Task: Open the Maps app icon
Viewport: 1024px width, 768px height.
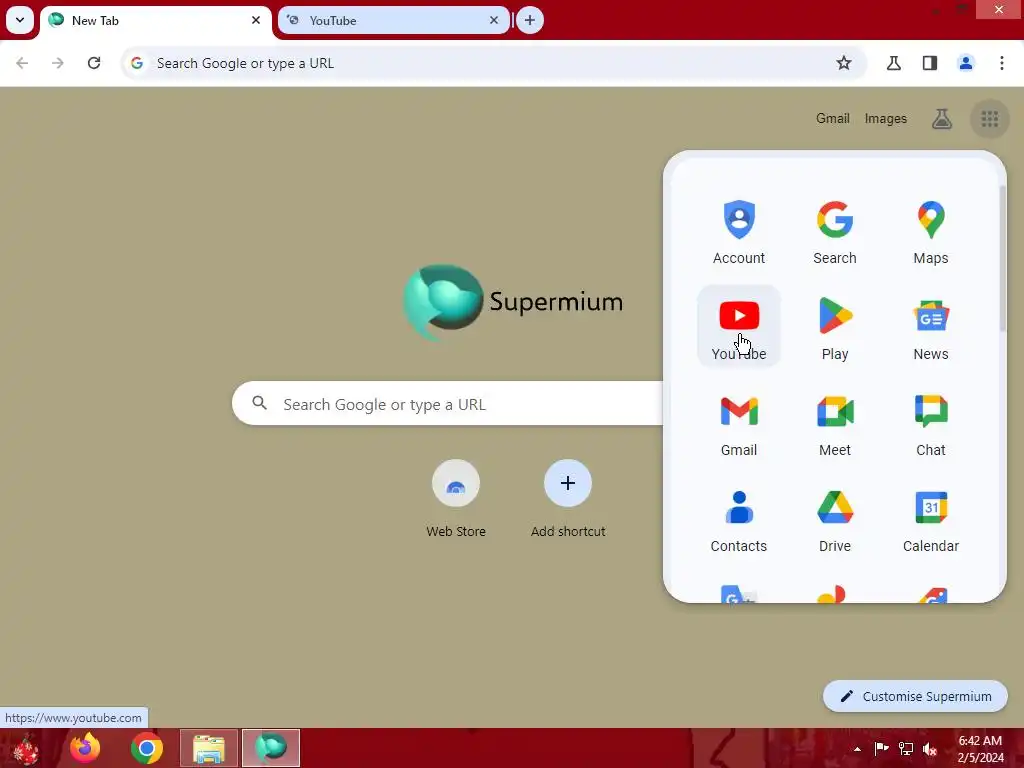Action: pos(931,231)
